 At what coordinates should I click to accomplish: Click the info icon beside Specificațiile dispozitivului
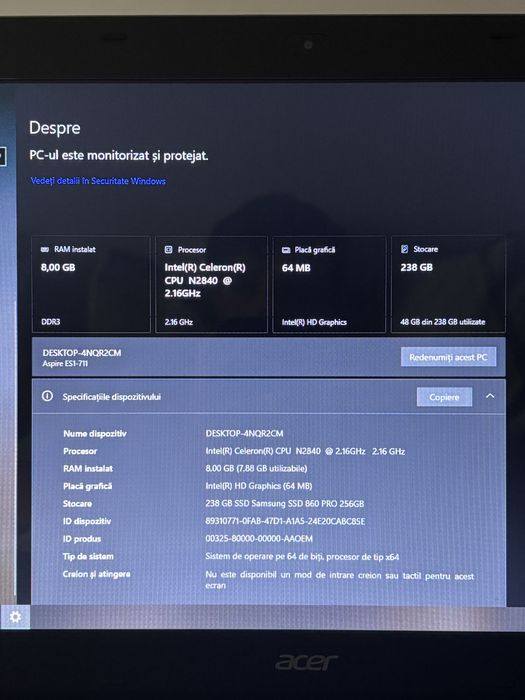(x=47, y=396)
